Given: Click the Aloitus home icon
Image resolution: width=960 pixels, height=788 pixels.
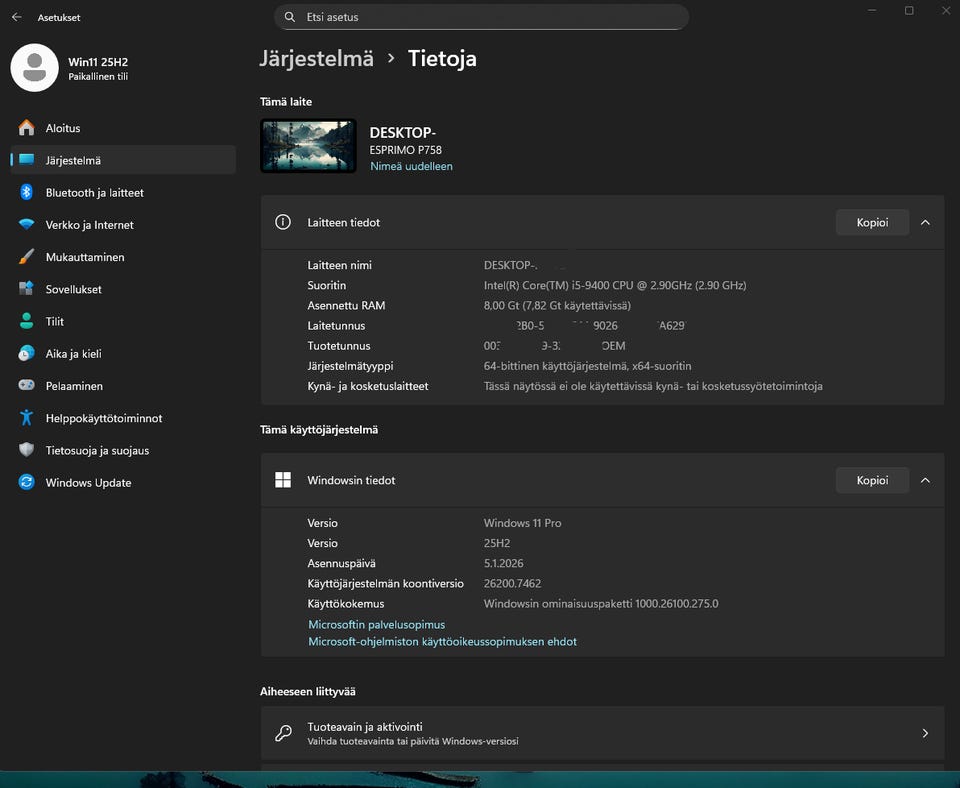Looking at the screenshot, I should (27, 128).
